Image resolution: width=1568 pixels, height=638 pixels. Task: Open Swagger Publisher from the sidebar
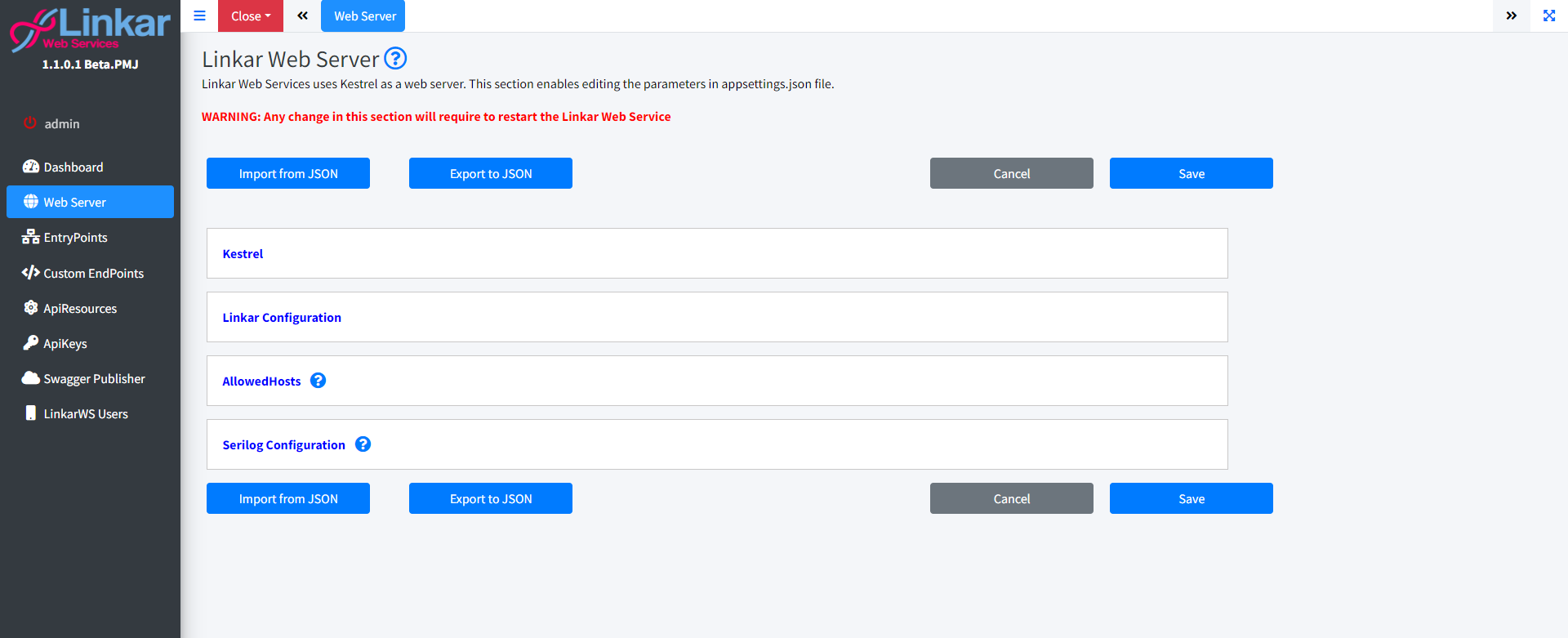(x=94, y=379)
